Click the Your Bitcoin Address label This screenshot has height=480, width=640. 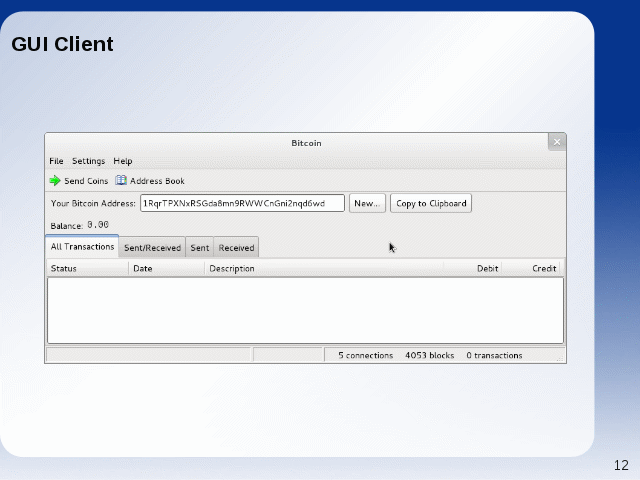click(x=93, y=203)
